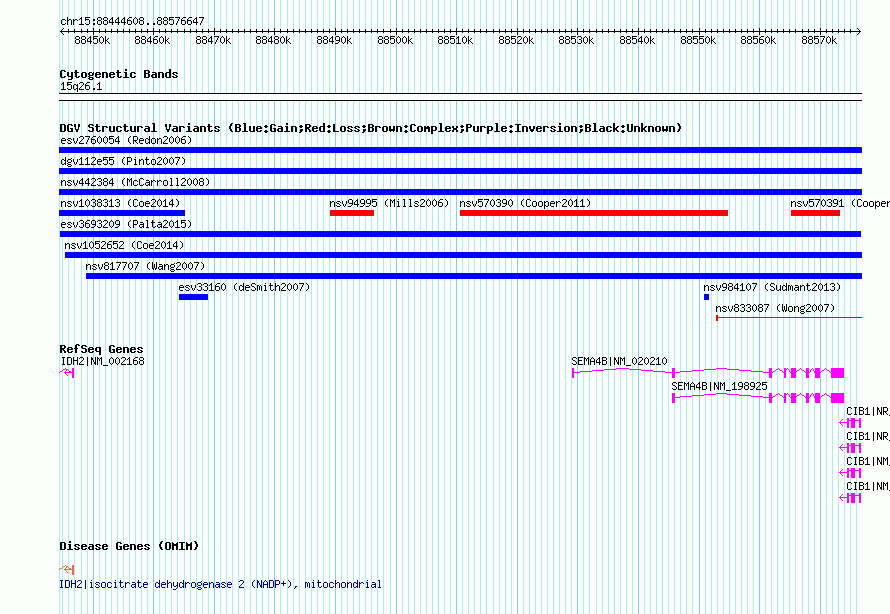Select the dgv112e55 (Pinto2007) variant bar
The width and height of the screenshot is (890, 614).
[x=460, y=171]
